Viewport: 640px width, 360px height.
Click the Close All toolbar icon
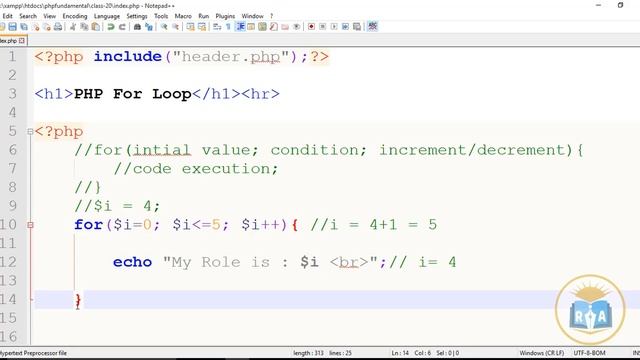point(47,27)
